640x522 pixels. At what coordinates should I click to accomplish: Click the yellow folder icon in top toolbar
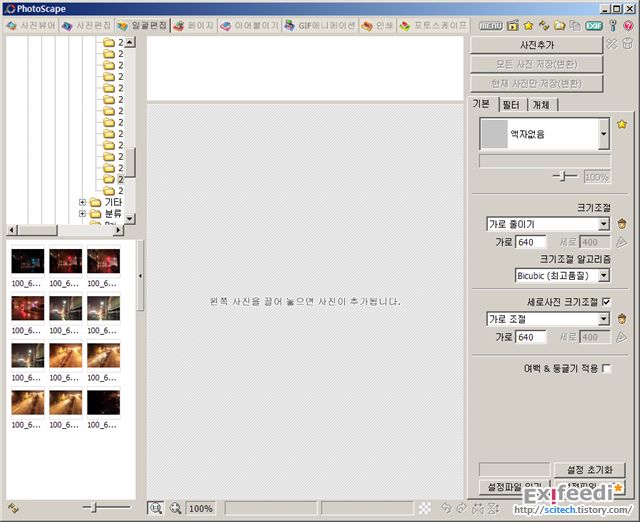[559, 26]
